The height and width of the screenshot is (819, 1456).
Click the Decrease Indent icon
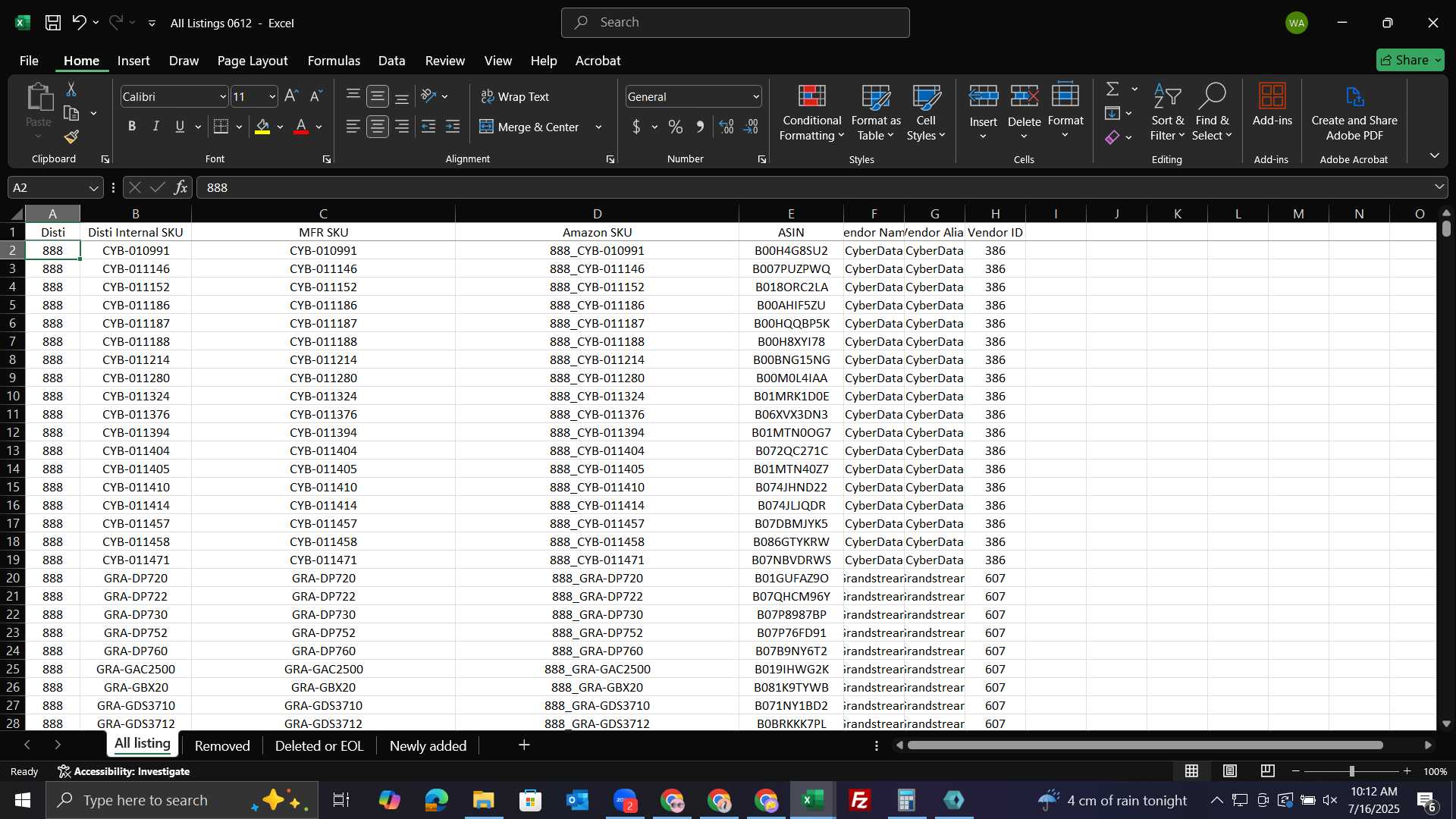428,127
